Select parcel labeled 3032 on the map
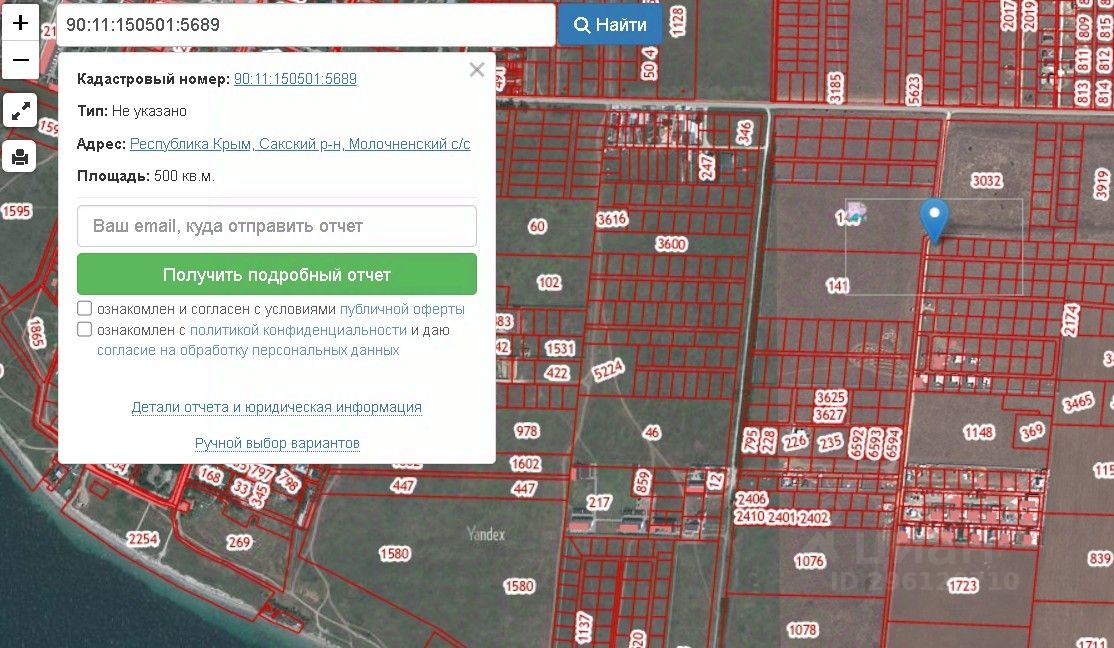Viewport: 1114px width, 648px height. point(986,180)
